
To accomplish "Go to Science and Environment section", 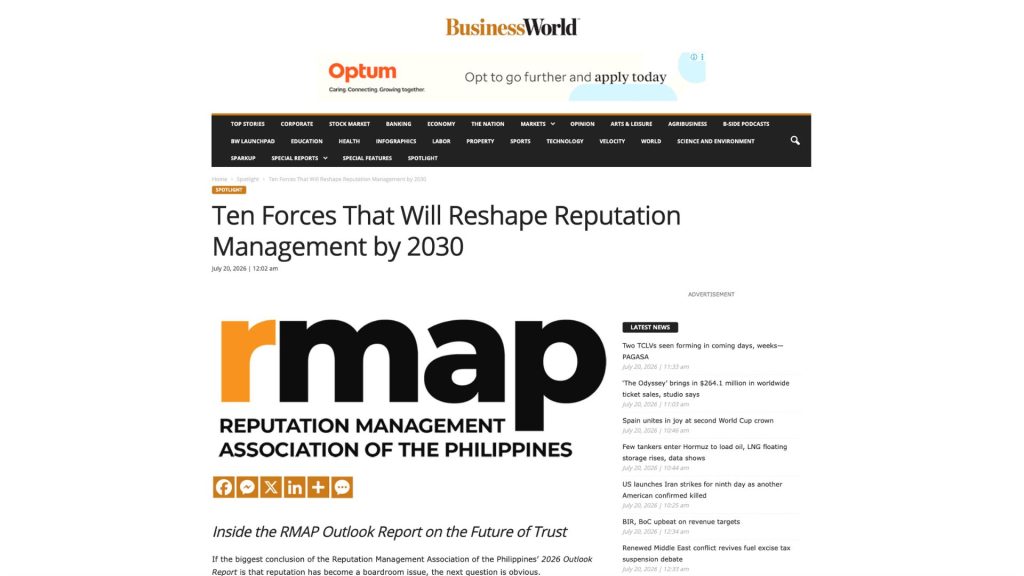I will 716,141.
